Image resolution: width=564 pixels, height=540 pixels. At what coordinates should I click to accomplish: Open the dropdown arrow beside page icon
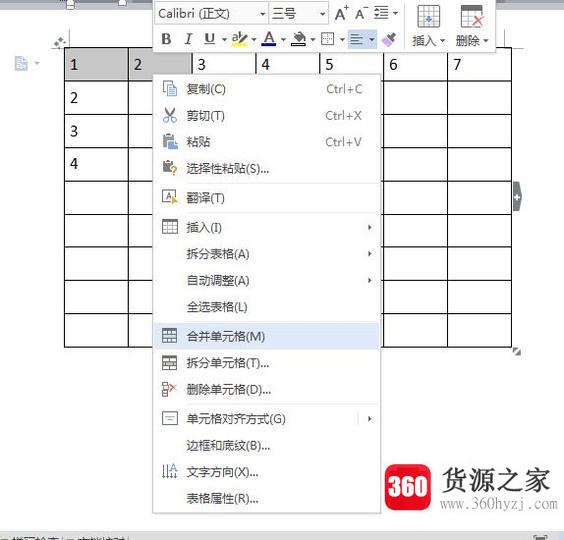pos(36,64)
